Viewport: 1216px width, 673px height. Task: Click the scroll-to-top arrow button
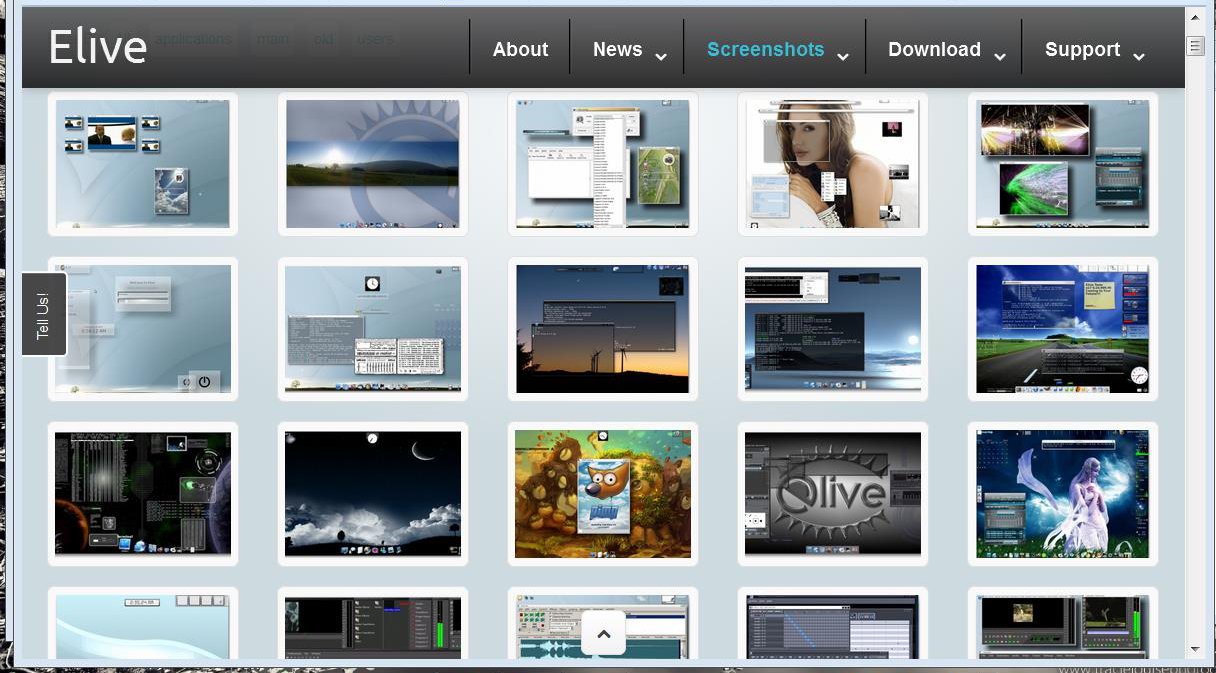tap(603, 633)
